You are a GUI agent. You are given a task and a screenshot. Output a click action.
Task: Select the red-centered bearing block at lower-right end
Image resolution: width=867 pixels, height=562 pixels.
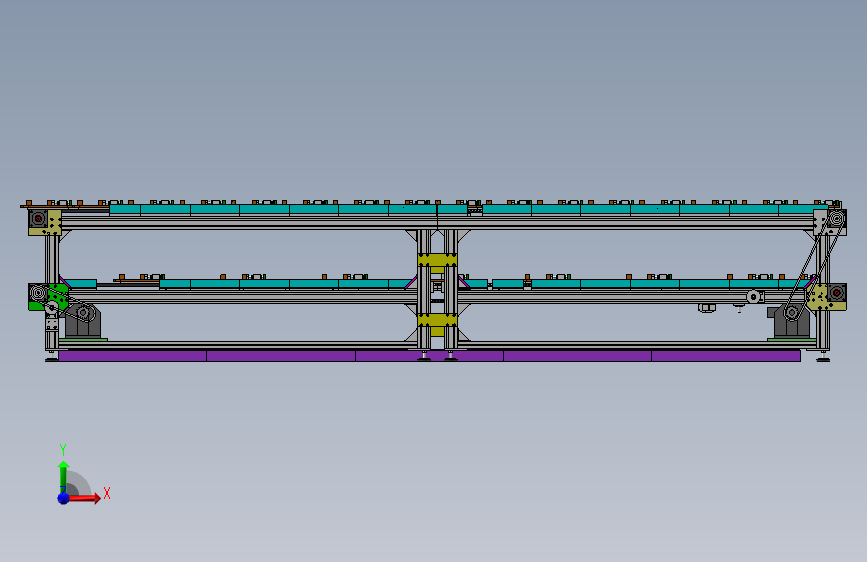[837, 293]
